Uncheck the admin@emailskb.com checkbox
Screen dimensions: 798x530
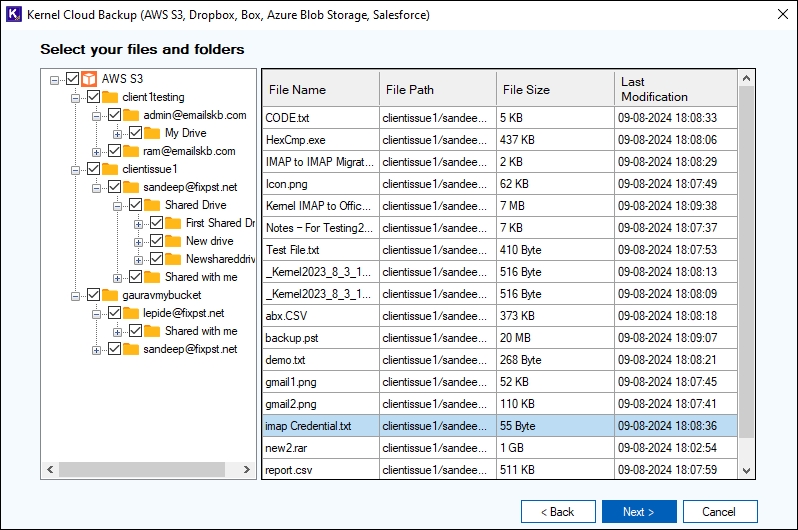click(x=115, y=115)
